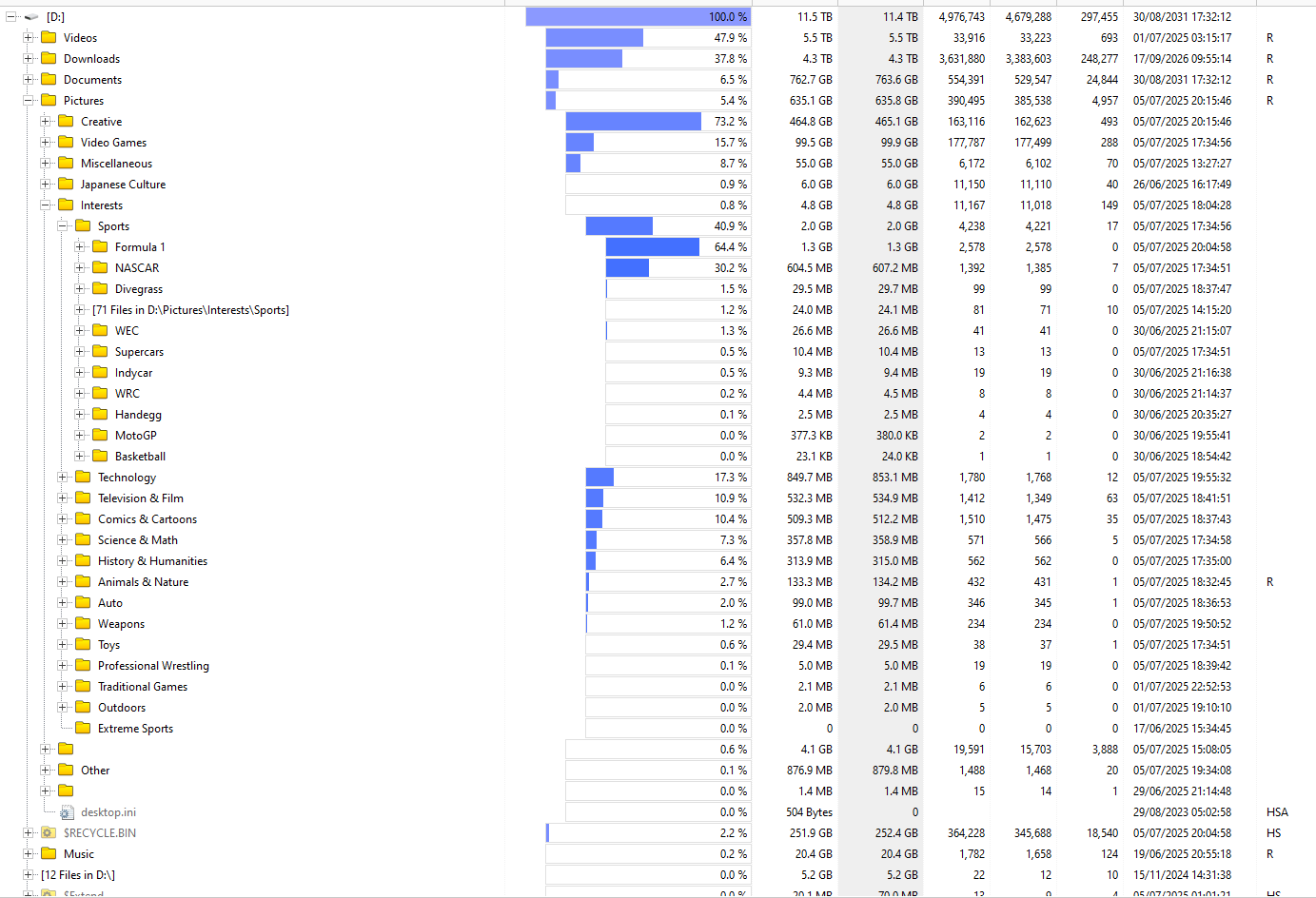Expand the Downloads folder

[29, 59]
